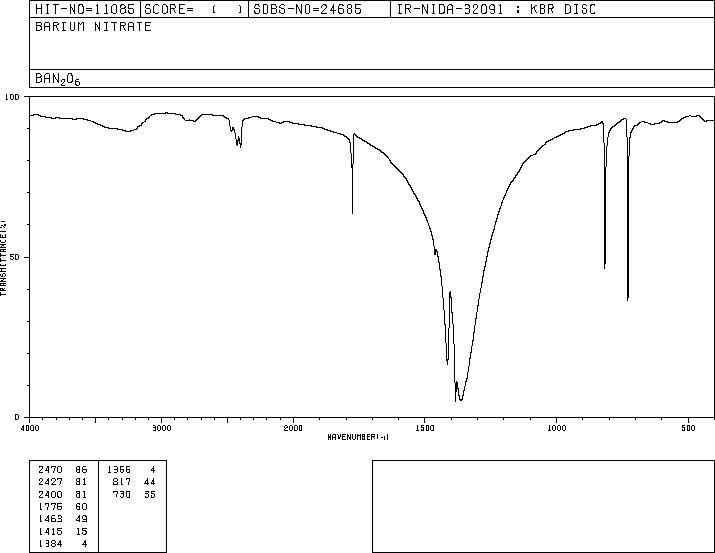Image resolution: width=715 pixels, height=553 pixels.
Task: Click peak table row 1366 4
Action: 131,470
